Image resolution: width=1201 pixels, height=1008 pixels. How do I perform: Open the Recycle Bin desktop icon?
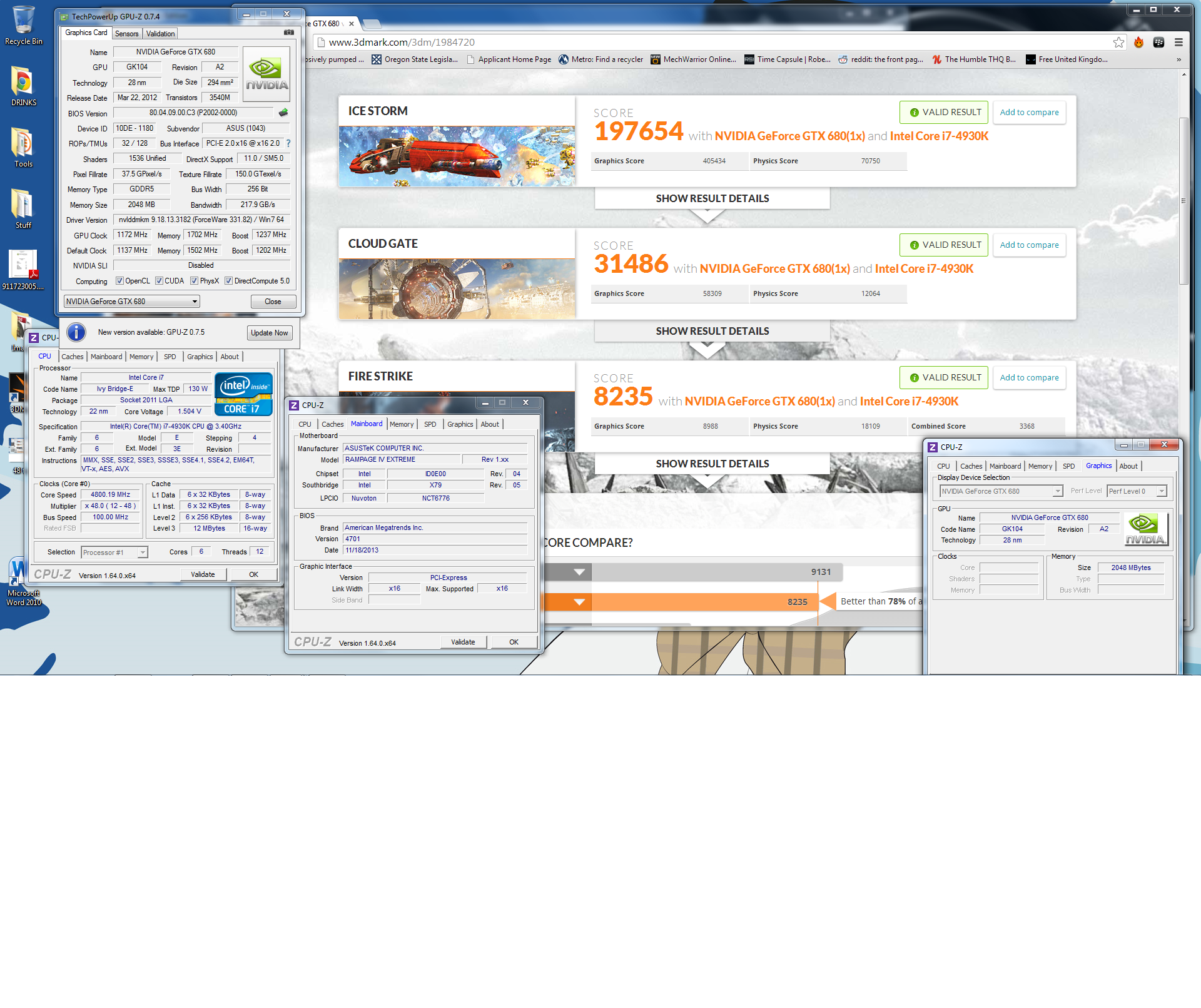coord(23,25)
